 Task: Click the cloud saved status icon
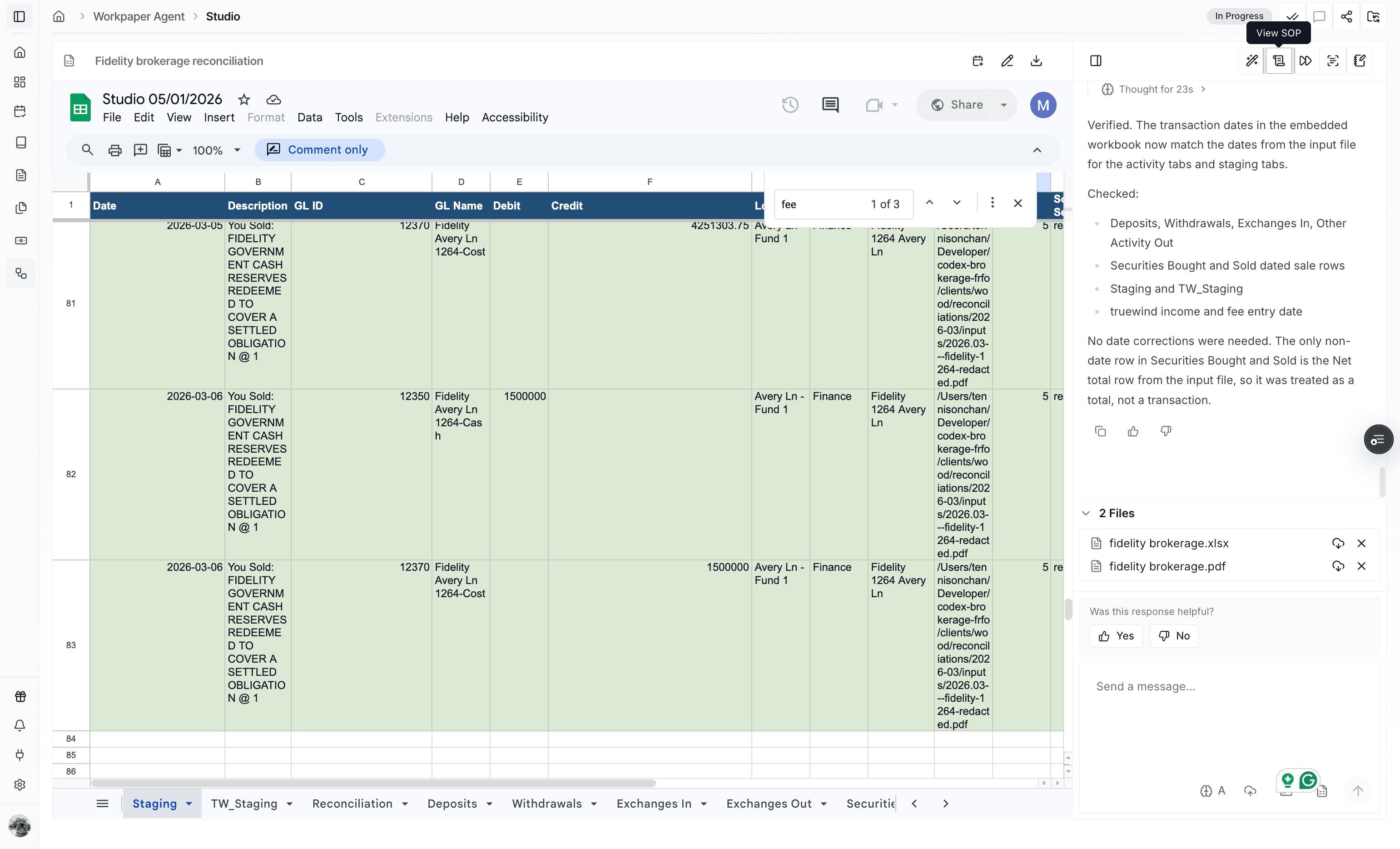(x=273, y=100)
